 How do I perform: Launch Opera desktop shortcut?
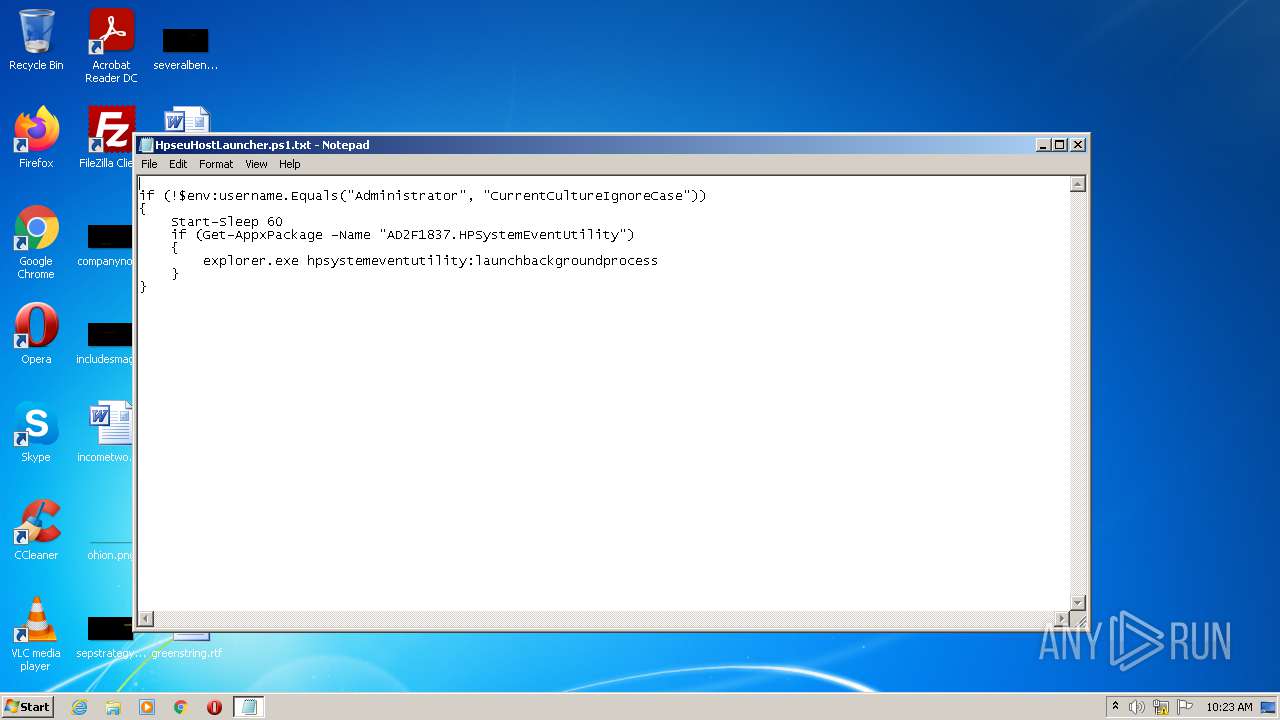[36, 333]
